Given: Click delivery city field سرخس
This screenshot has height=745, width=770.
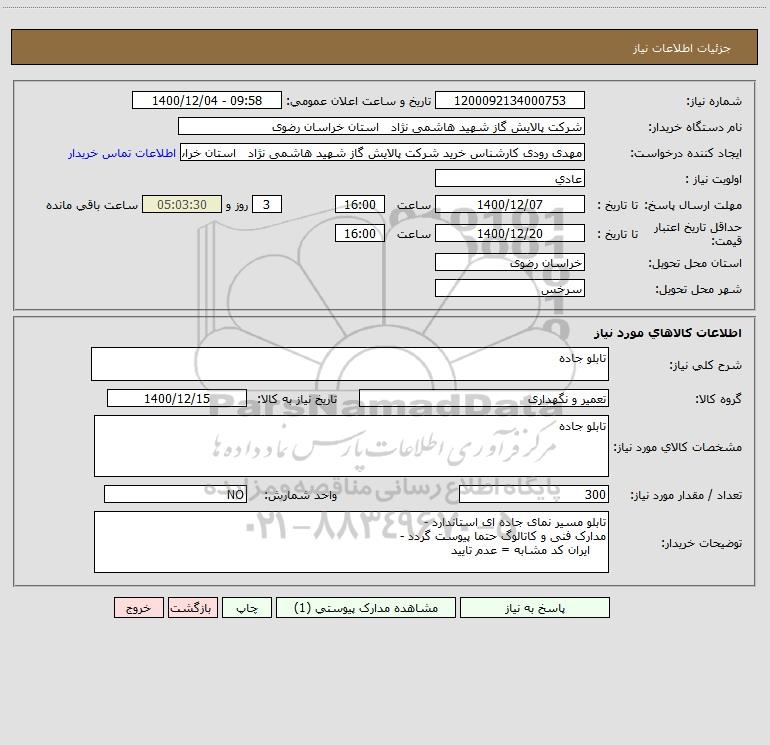Looking at the screenshot, I should click(x=510, y=288).
